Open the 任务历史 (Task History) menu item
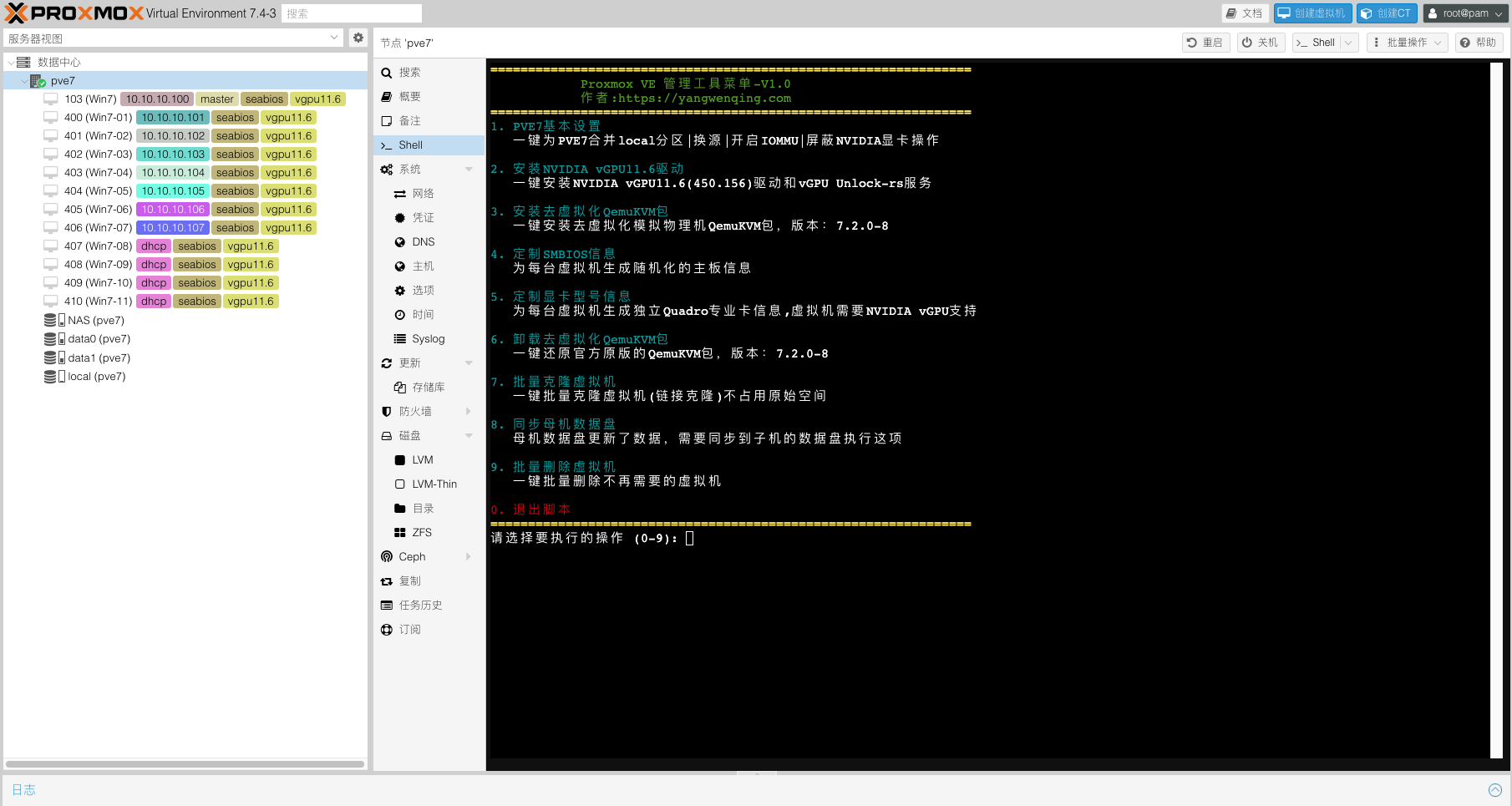1512x806 pixels. tap(420, 606)
